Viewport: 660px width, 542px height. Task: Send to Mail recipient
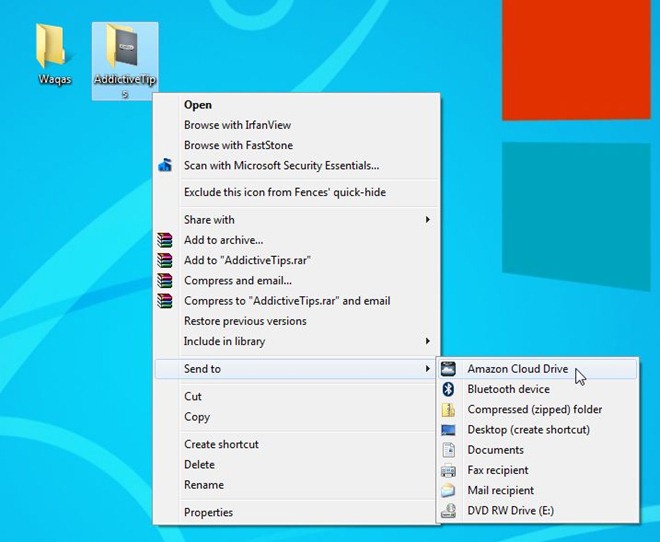[x=538, y=490]
